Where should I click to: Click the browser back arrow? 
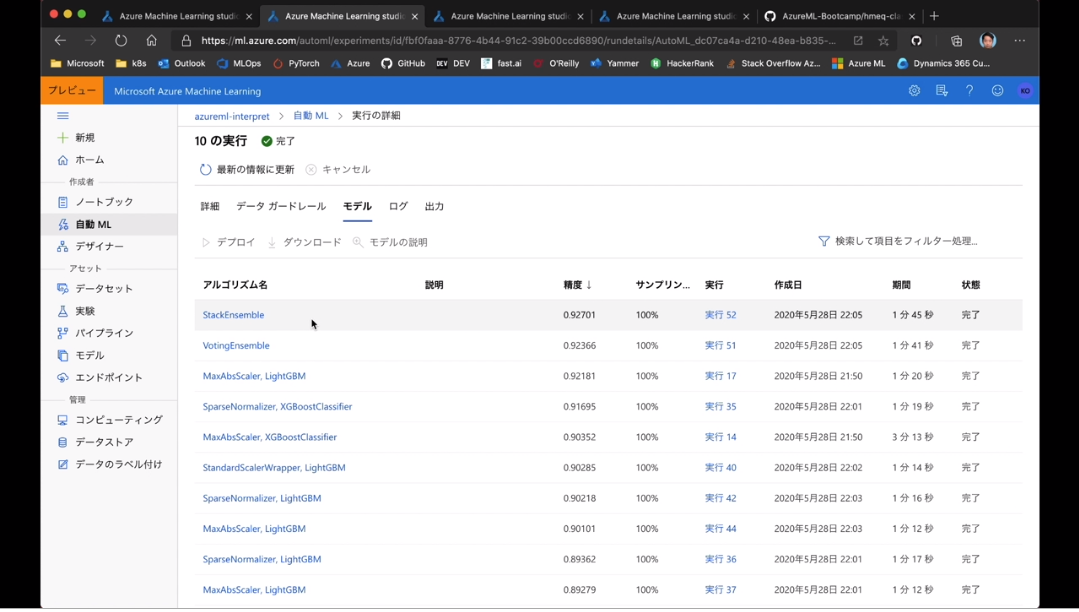[x=61, y=41]
